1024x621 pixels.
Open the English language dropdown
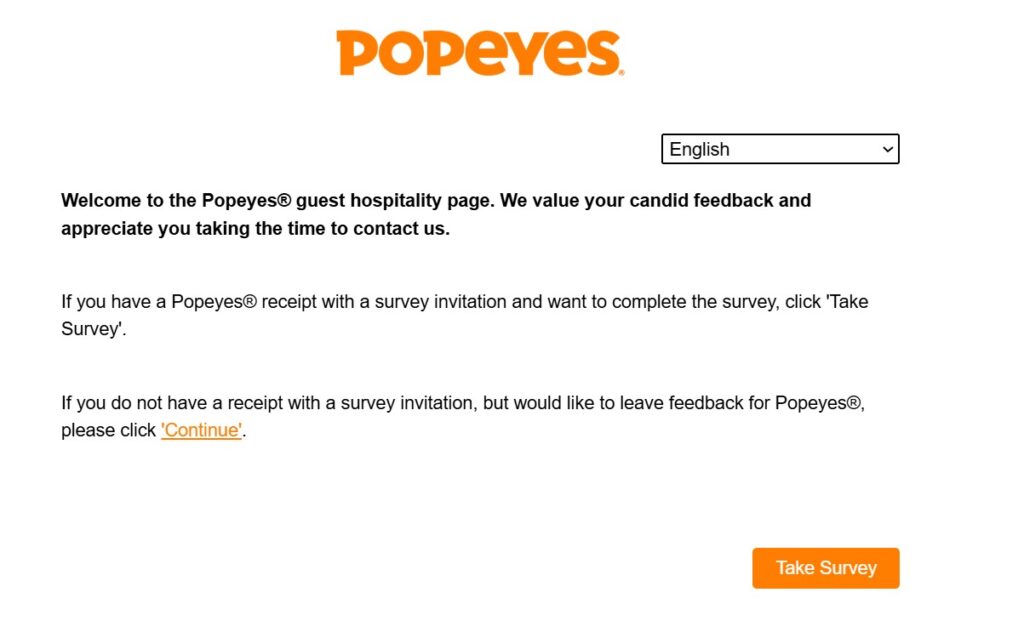click(780, 149)
